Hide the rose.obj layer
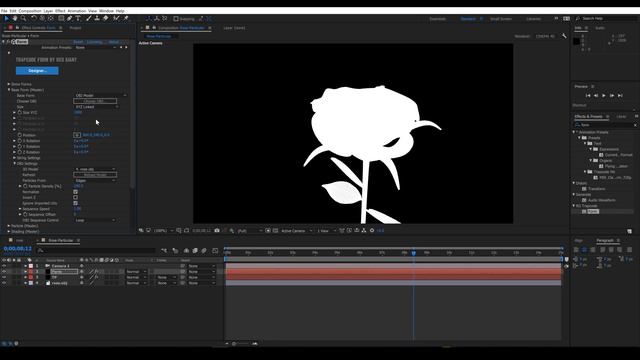 [4, 283]
